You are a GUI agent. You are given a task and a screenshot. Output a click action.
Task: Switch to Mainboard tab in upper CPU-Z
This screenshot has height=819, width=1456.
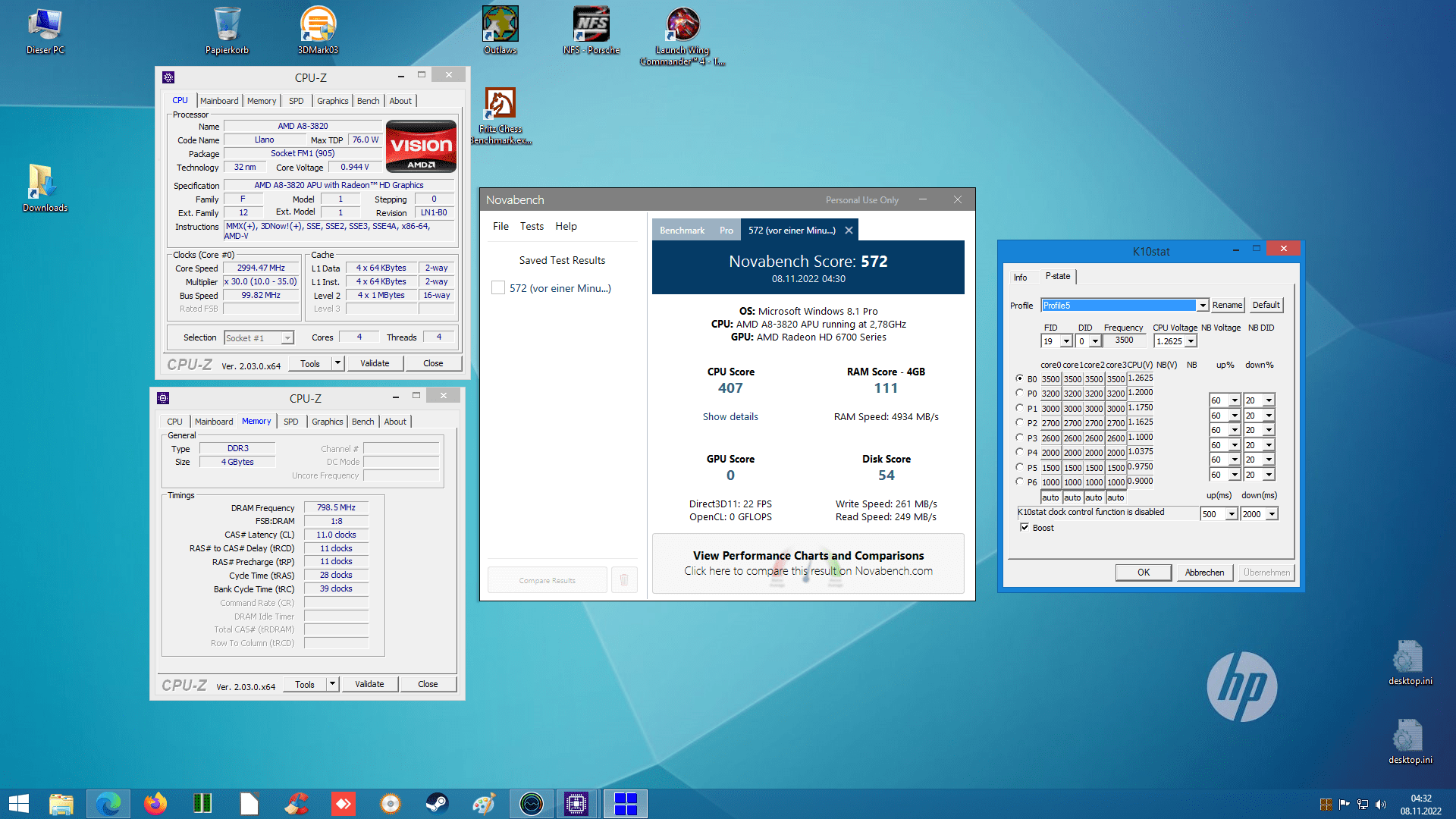[219, 101]
